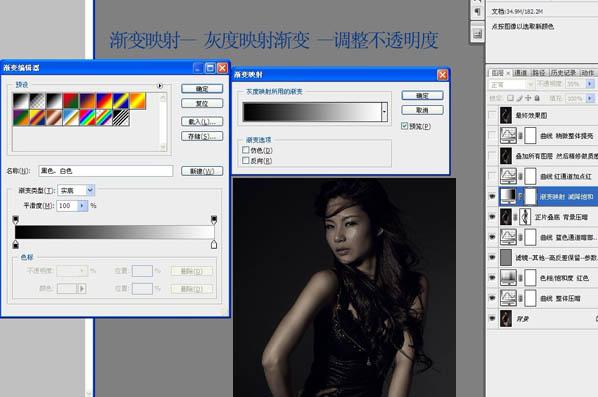Choose the copper gradient preset
Image resolution: width=598 pixels, height=397 pixels.
54,118
